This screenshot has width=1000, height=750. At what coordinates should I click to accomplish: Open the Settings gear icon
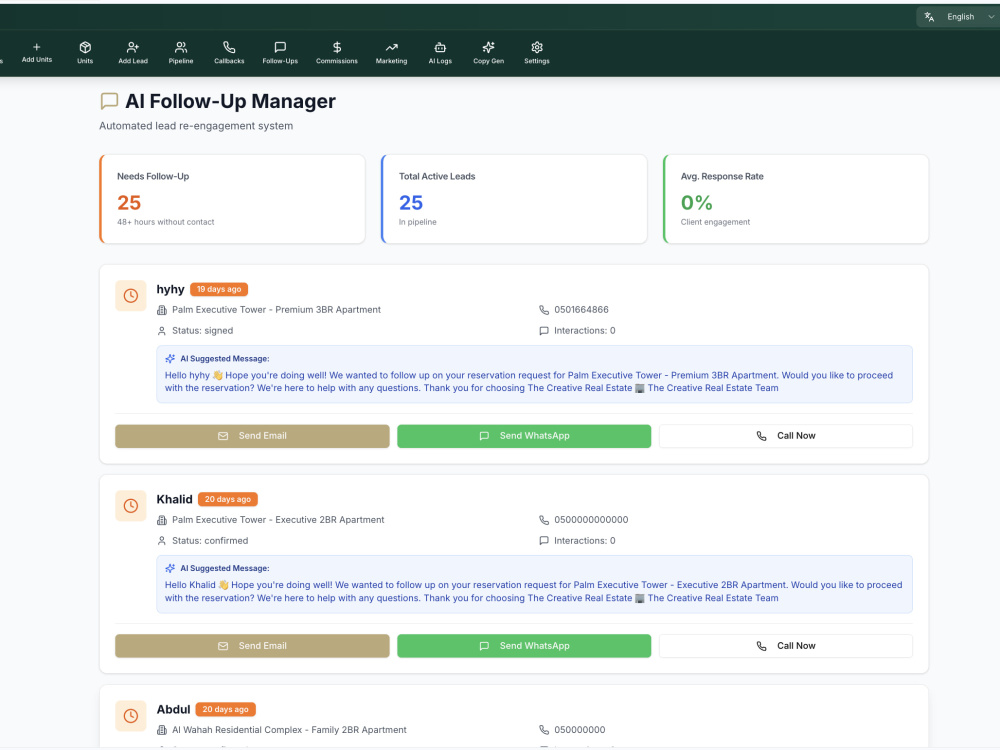[537, 47]
